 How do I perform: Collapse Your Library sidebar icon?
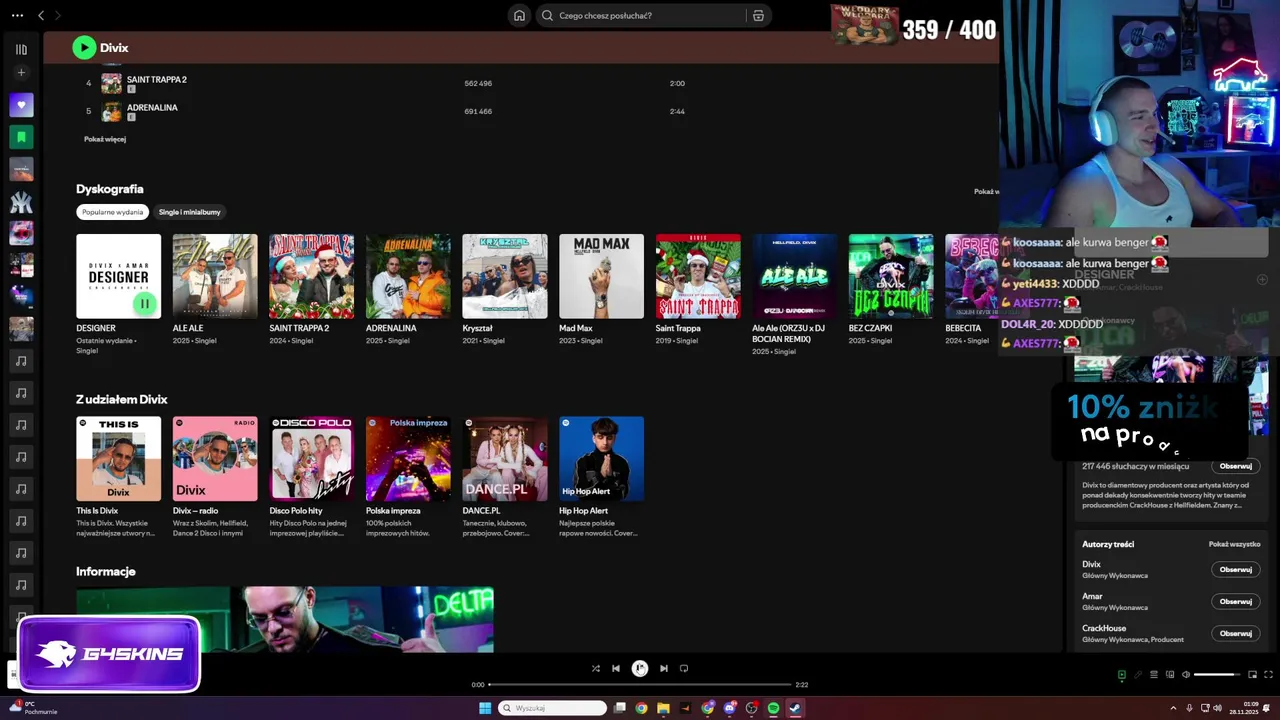click(21, 49)
